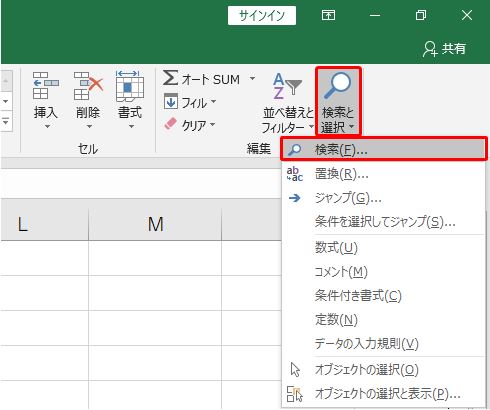Expand the 書式 dropdown arrow
Image resolution: width=490 pixels, height=410 pixels.
(x=131, y=127)
